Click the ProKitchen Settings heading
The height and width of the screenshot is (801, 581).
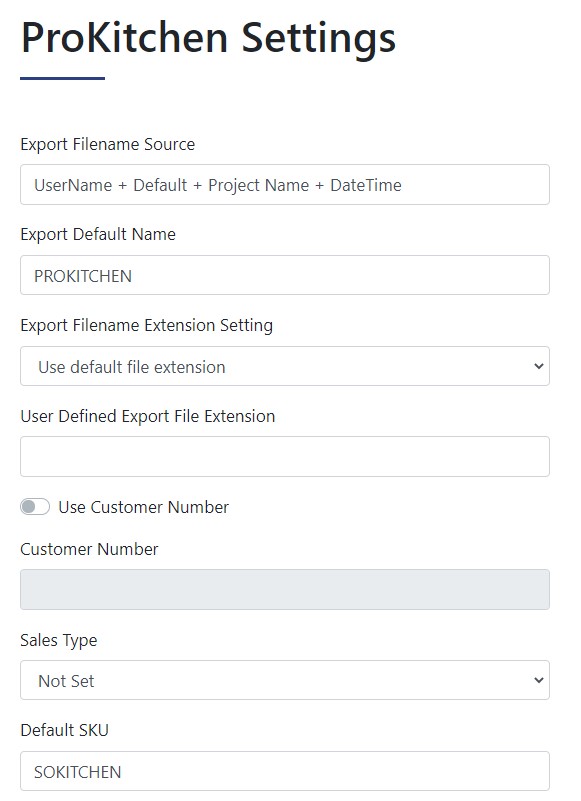click(x=208, y=39)
